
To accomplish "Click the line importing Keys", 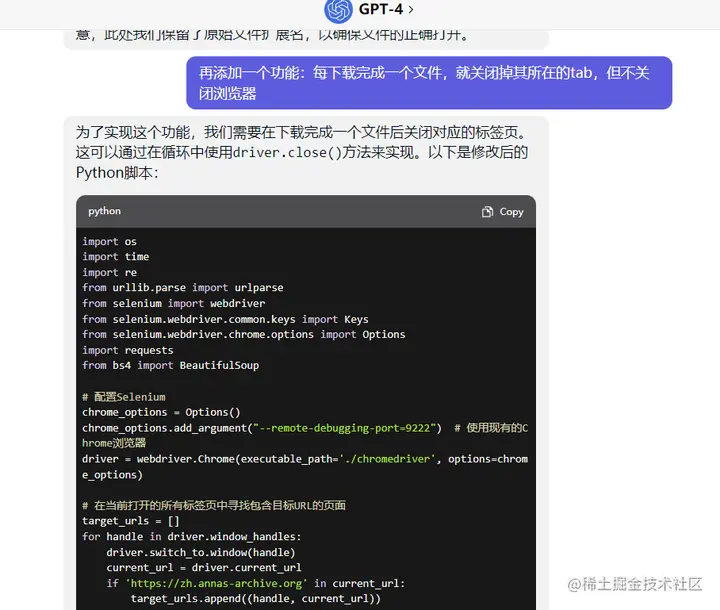I will tap(225, 319).
